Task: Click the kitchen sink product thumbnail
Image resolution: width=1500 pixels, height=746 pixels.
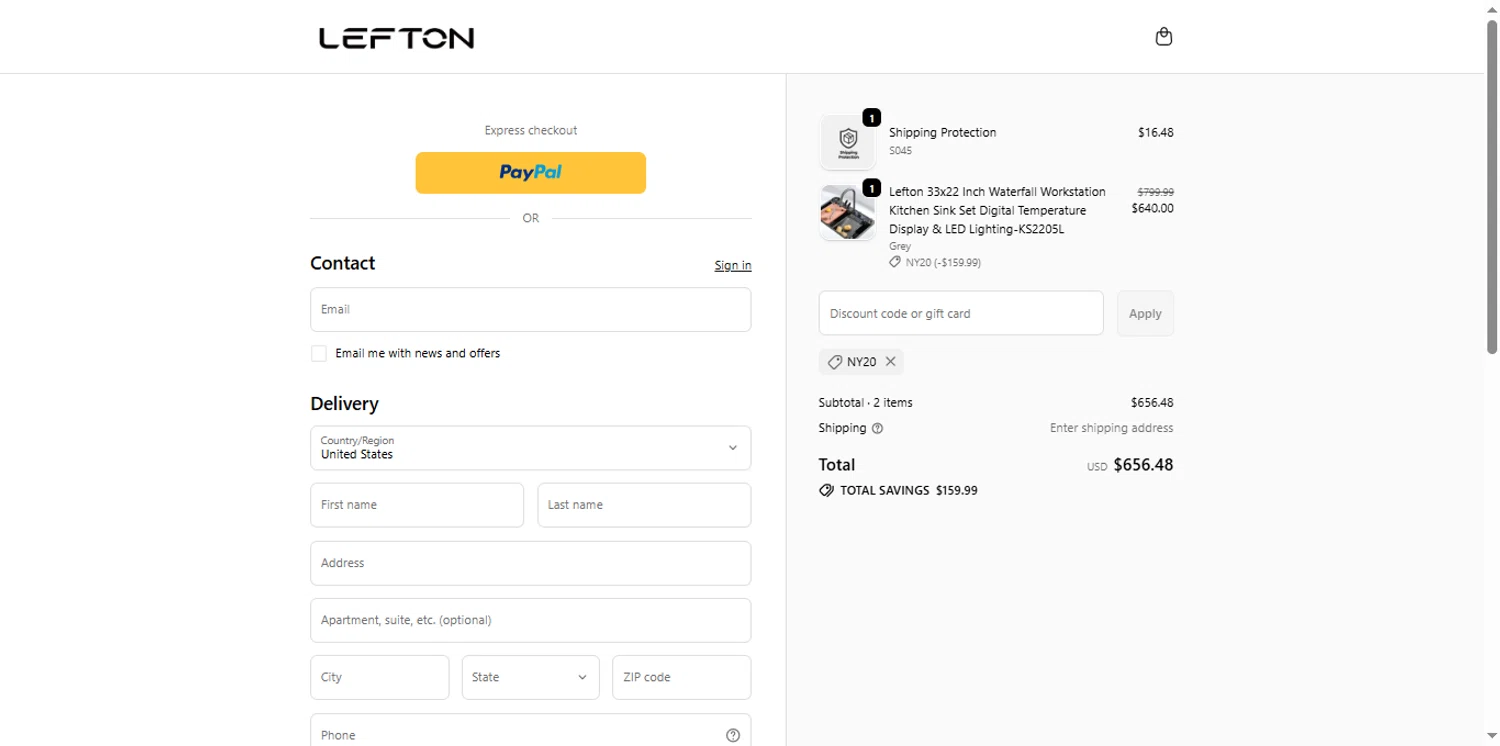Action: [x=848, y=213]
